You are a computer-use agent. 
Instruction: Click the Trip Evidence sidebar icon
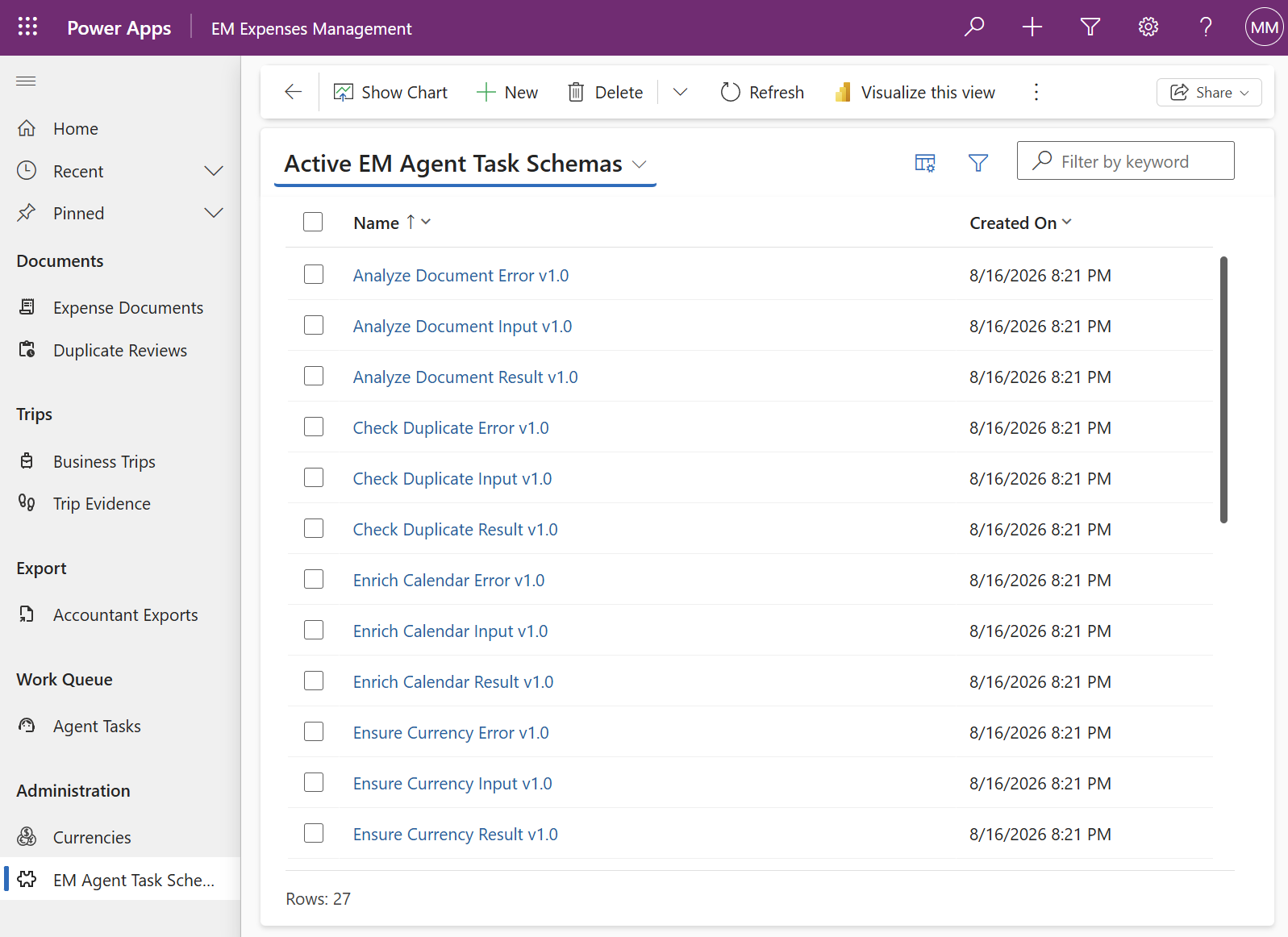(27, 503)
